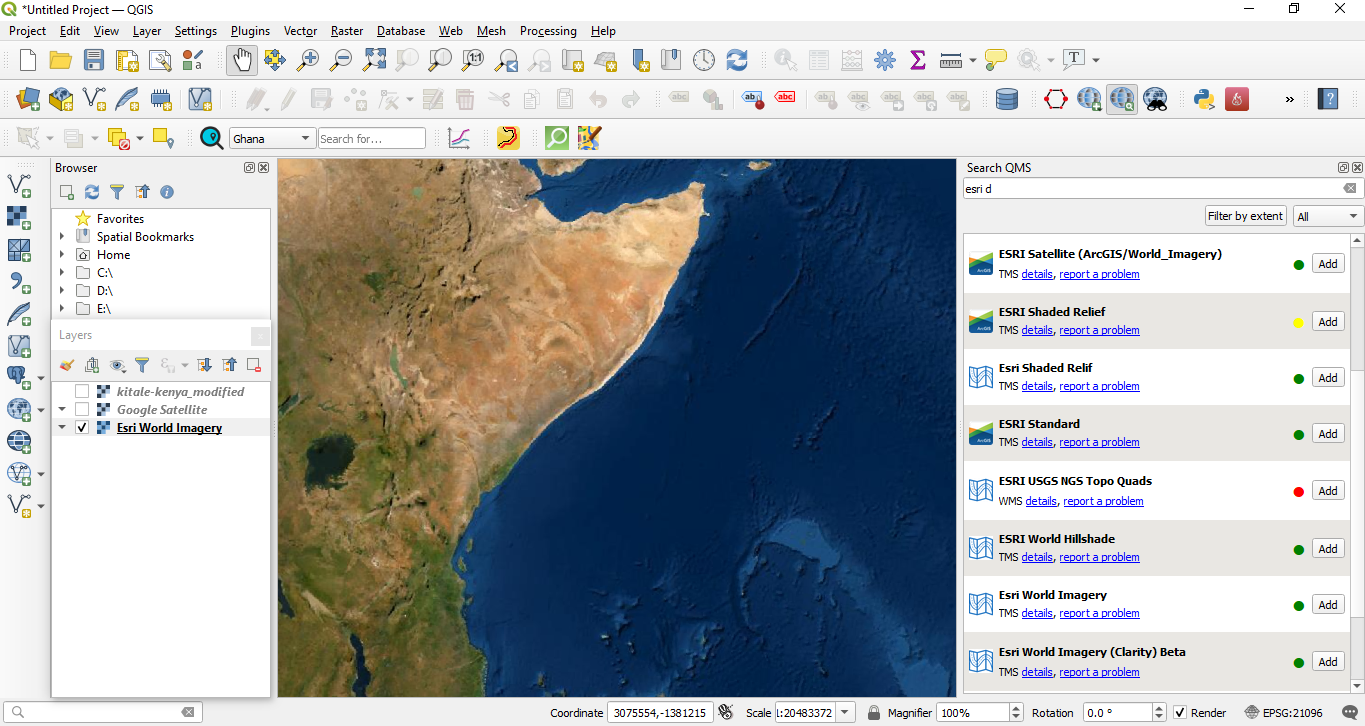
Task: Click the Rotation increment arrow
Action: (1159, 708)
